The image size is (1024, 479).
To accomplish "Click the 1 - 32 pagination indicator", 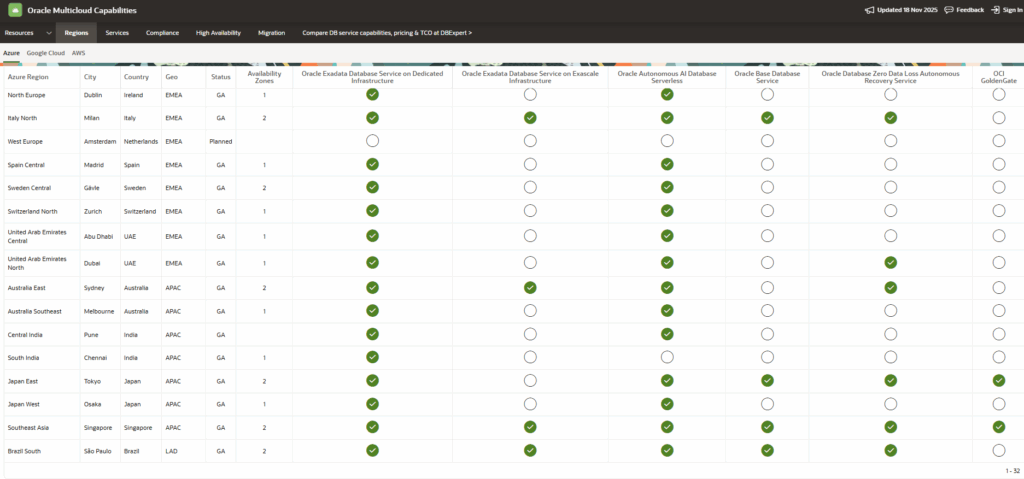I will point(1011,470).
